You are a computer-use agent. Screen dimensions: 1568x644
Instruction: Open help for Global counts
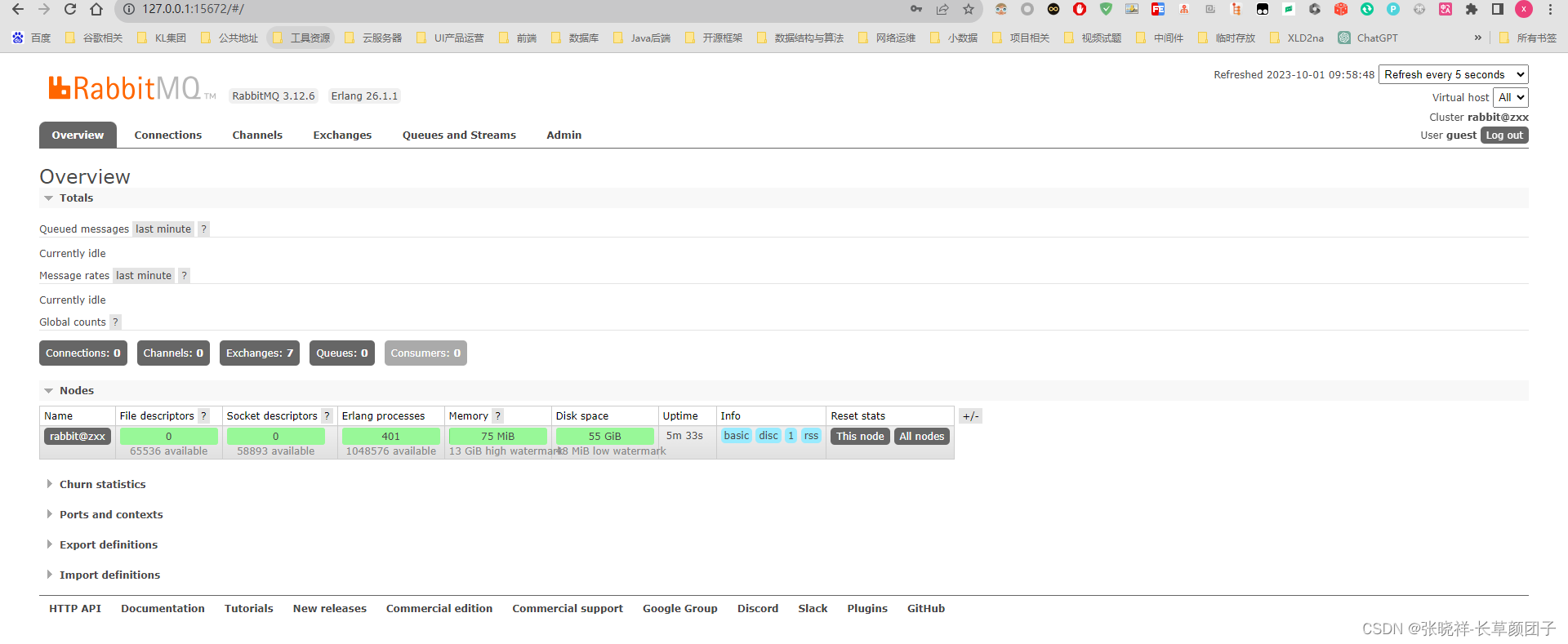pos(115,322)
